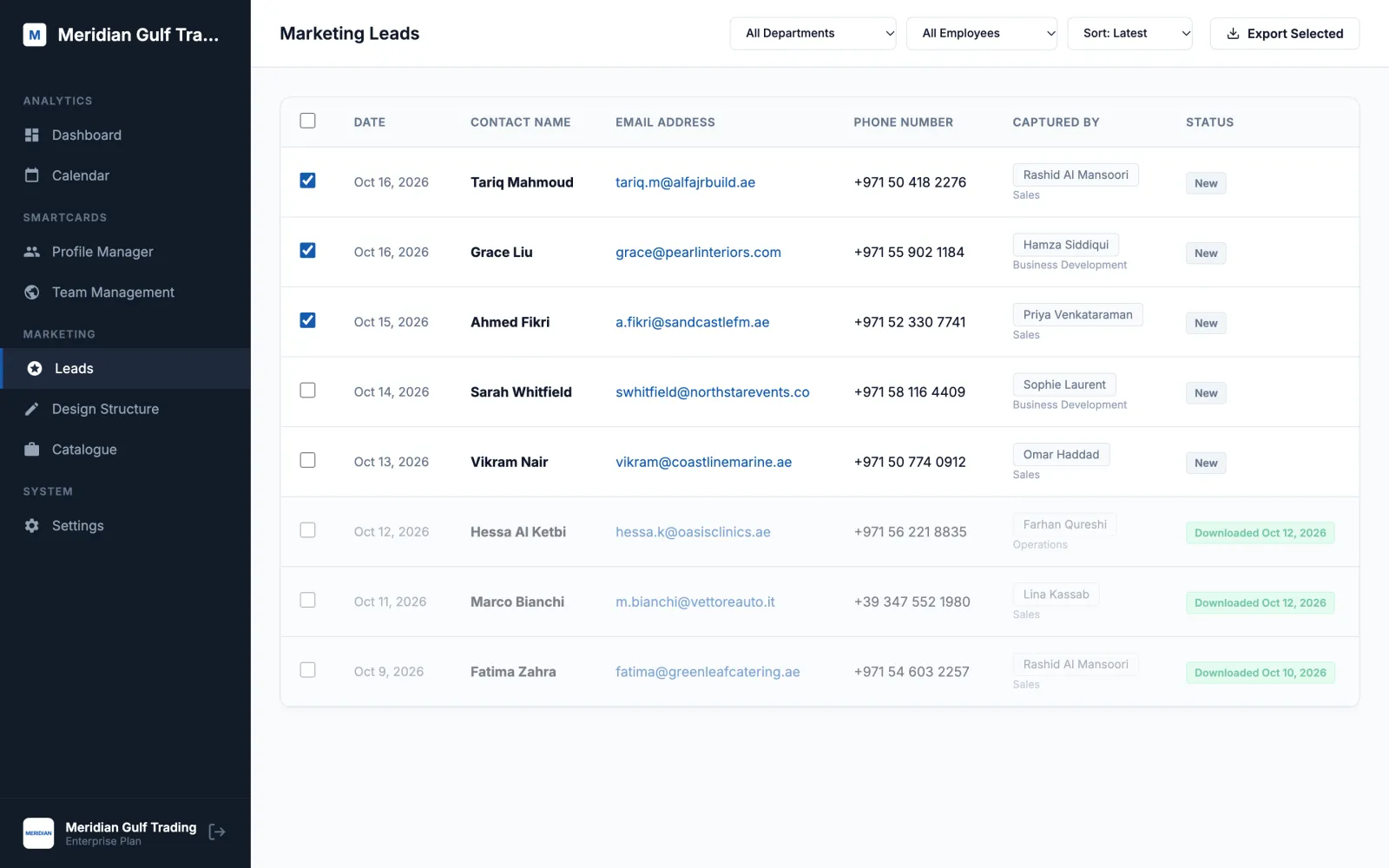
Task: Click phone number +39 347 552 1980
Action: point(912,602)
